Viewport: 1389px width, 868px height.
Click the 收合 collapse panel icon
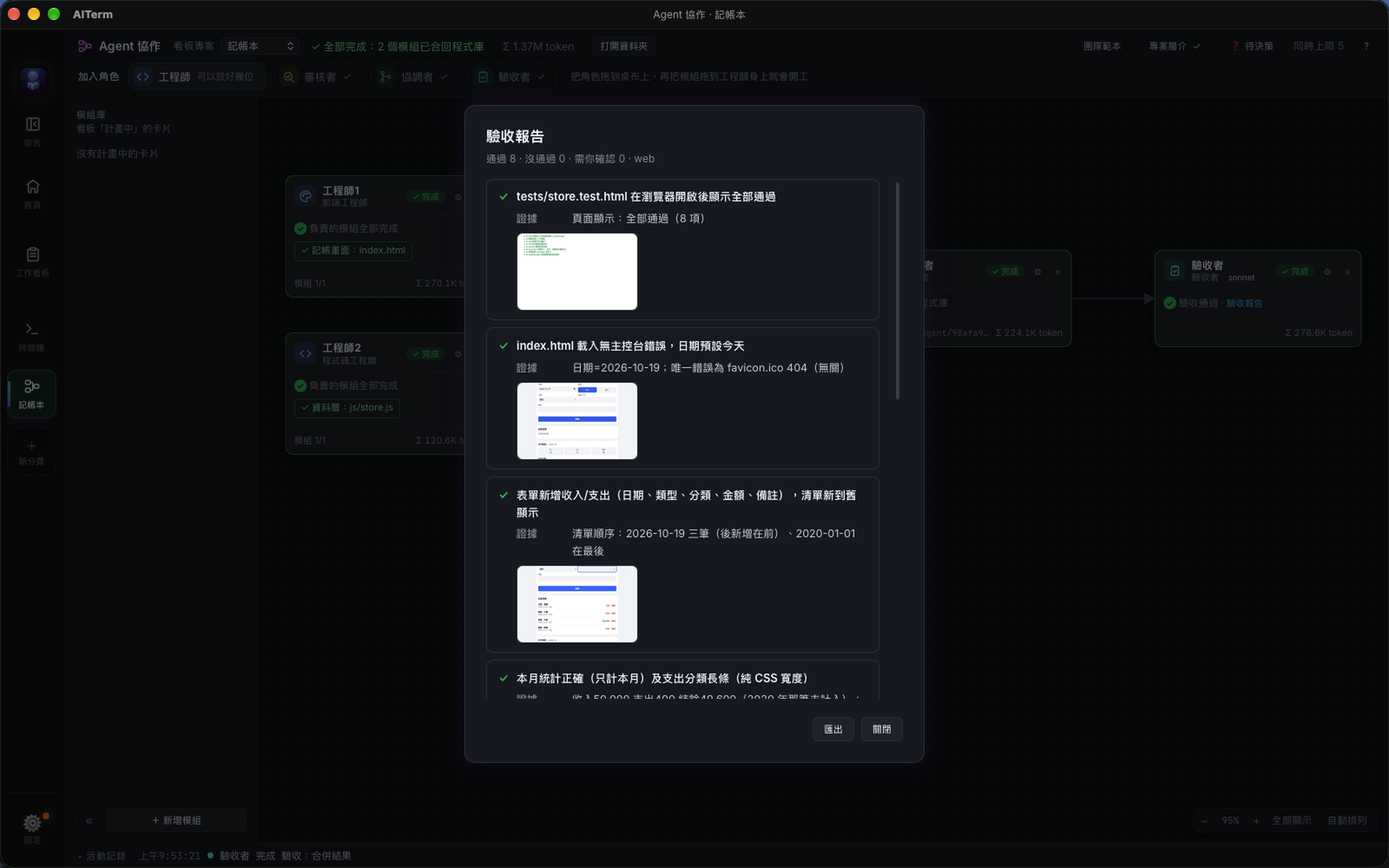32,131
